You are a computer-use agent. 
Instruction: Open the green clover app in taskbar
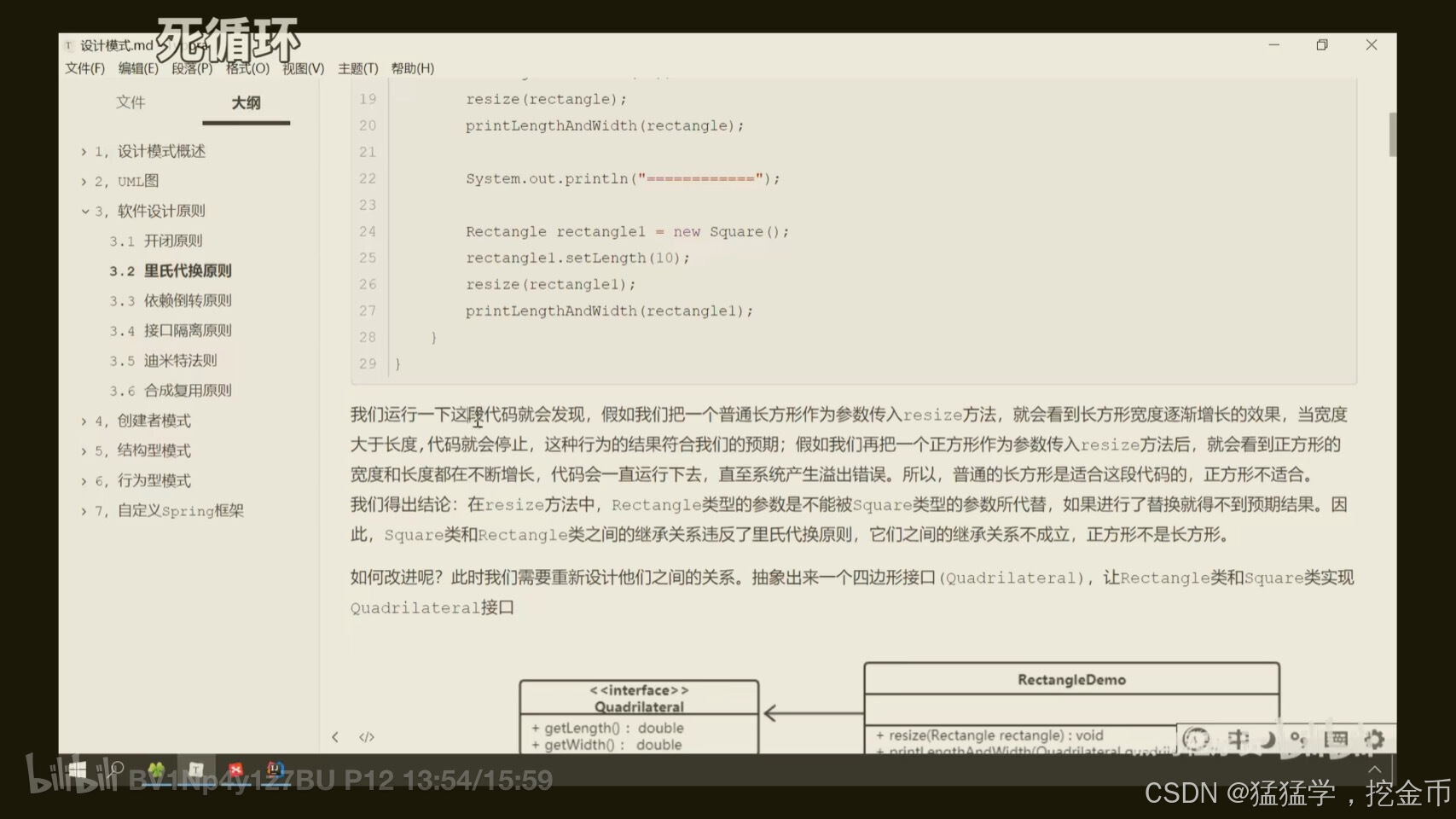pos(156,770)
